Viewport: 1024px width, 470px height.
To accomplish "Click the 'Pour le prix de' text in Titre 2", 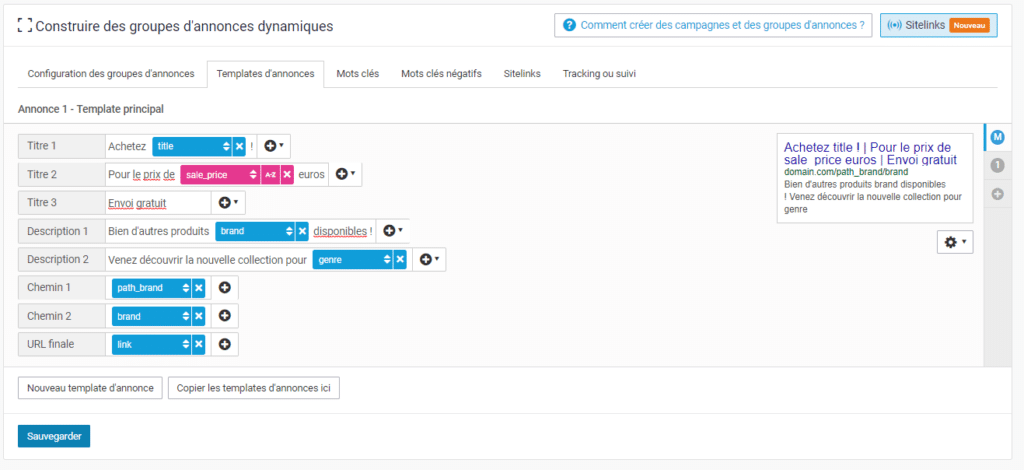I will (x=141, y=175).
